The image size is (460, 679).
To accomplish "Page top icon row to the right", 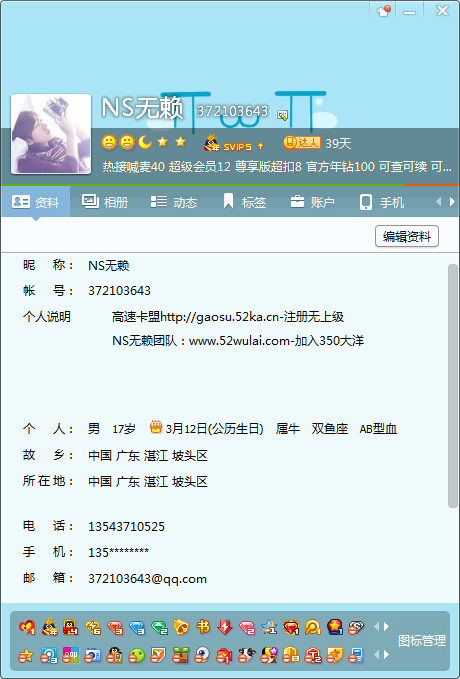I will click(x=387, y=627).
